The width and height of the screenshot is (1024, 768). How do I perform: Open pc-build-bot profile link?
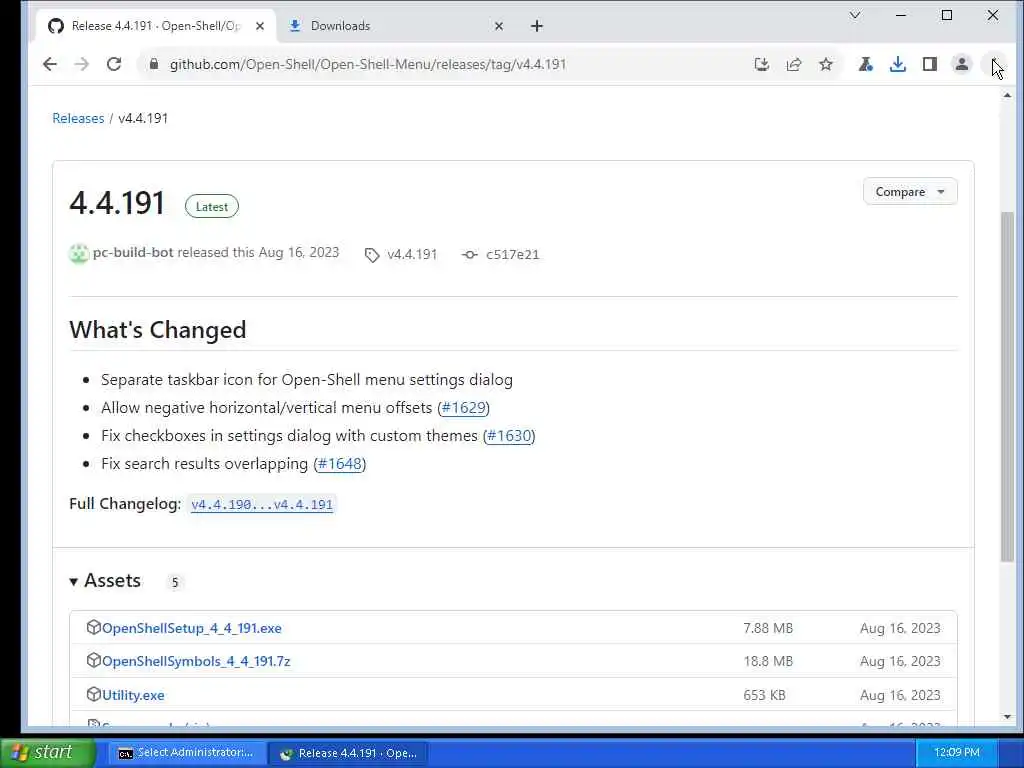point(133,253)
